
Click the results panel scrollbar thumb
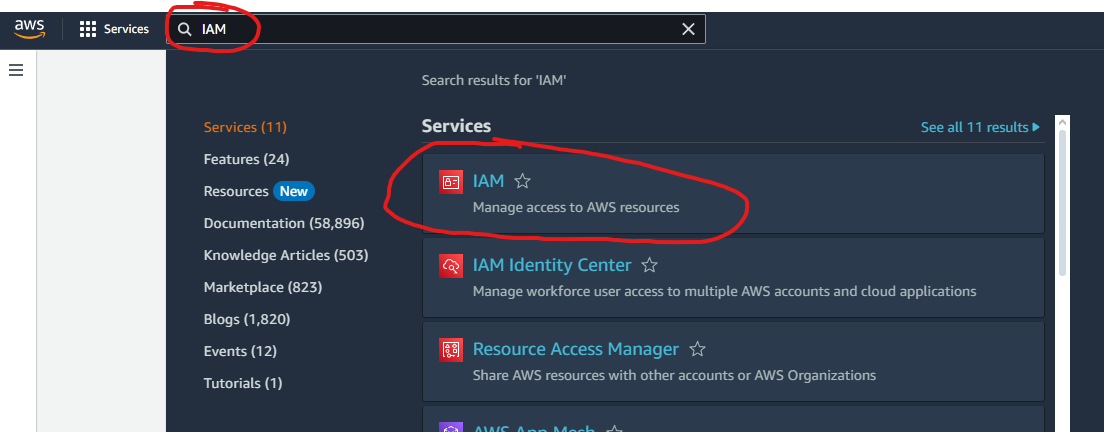click(x=1062, y=203)
